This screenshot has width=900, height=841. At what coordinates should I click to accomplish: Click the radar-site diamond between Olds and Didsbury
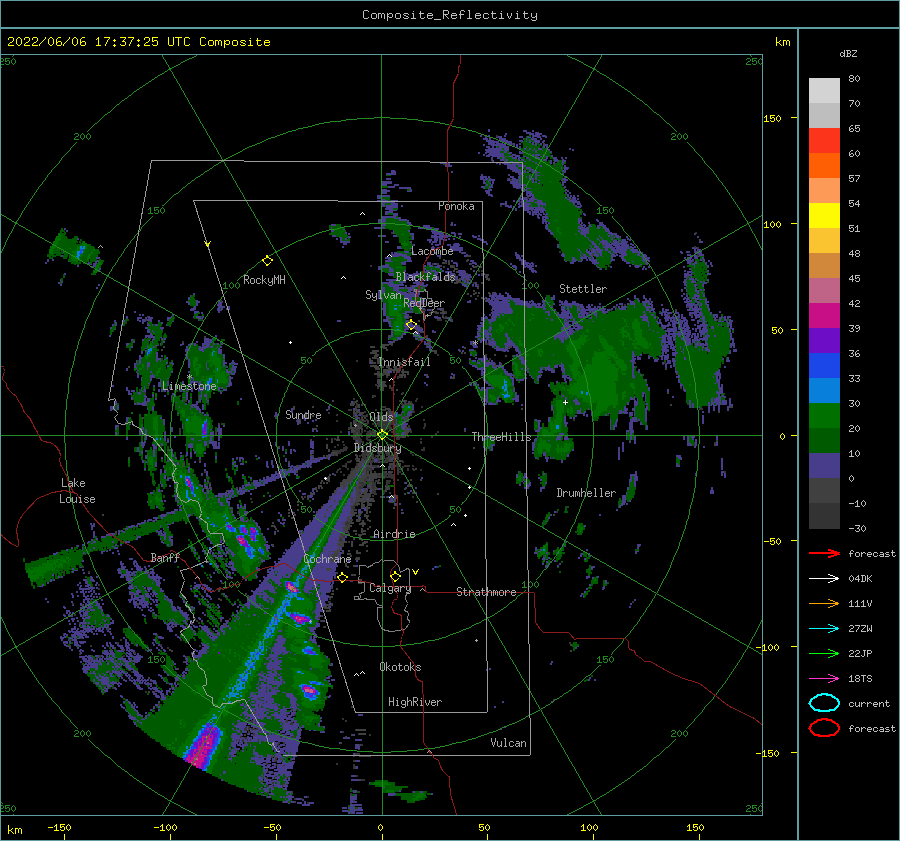click(382, 435)
